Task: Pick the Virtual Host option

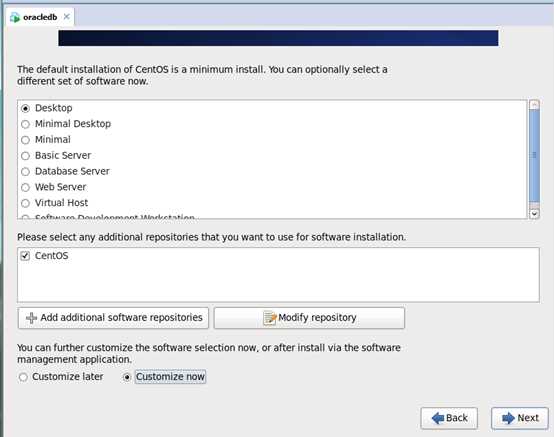Action: pos(25,203)
